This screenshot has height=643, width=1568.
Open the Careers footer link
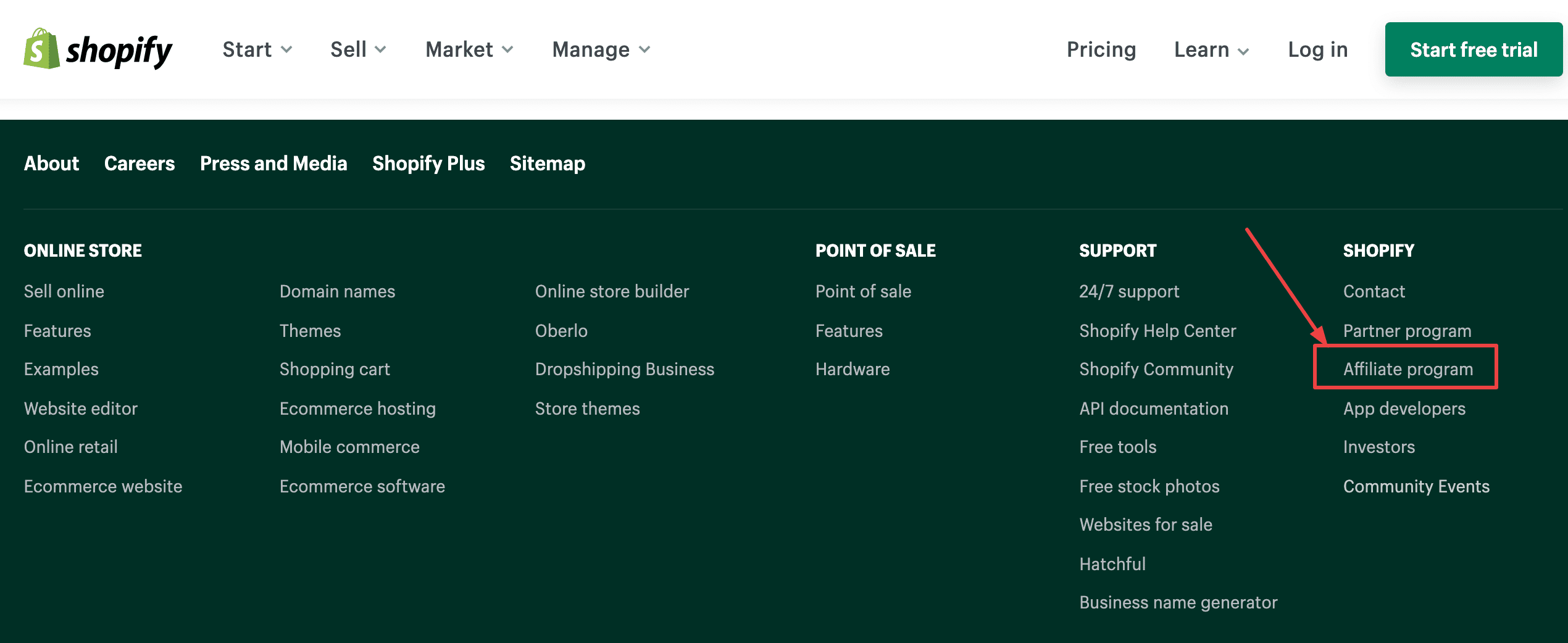140,164
